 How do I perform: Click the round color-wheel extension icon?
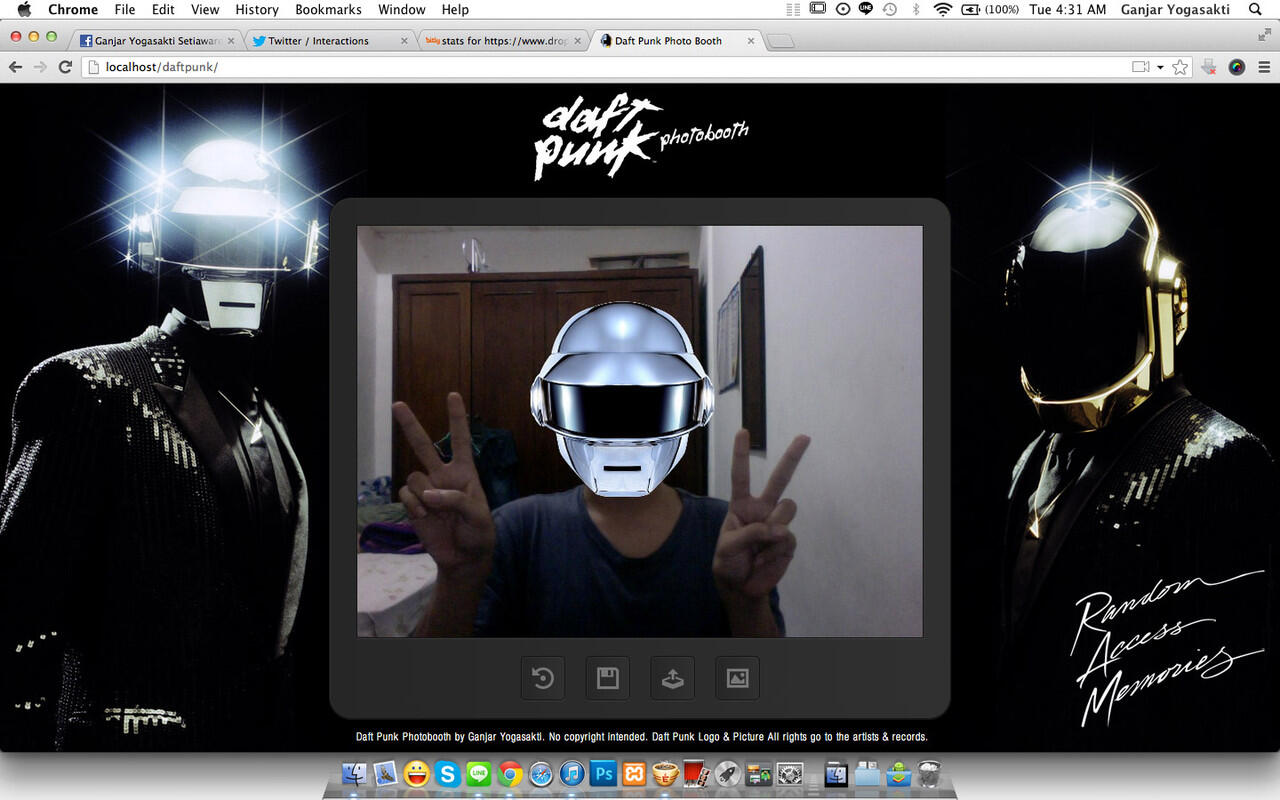coord(1237,67)
